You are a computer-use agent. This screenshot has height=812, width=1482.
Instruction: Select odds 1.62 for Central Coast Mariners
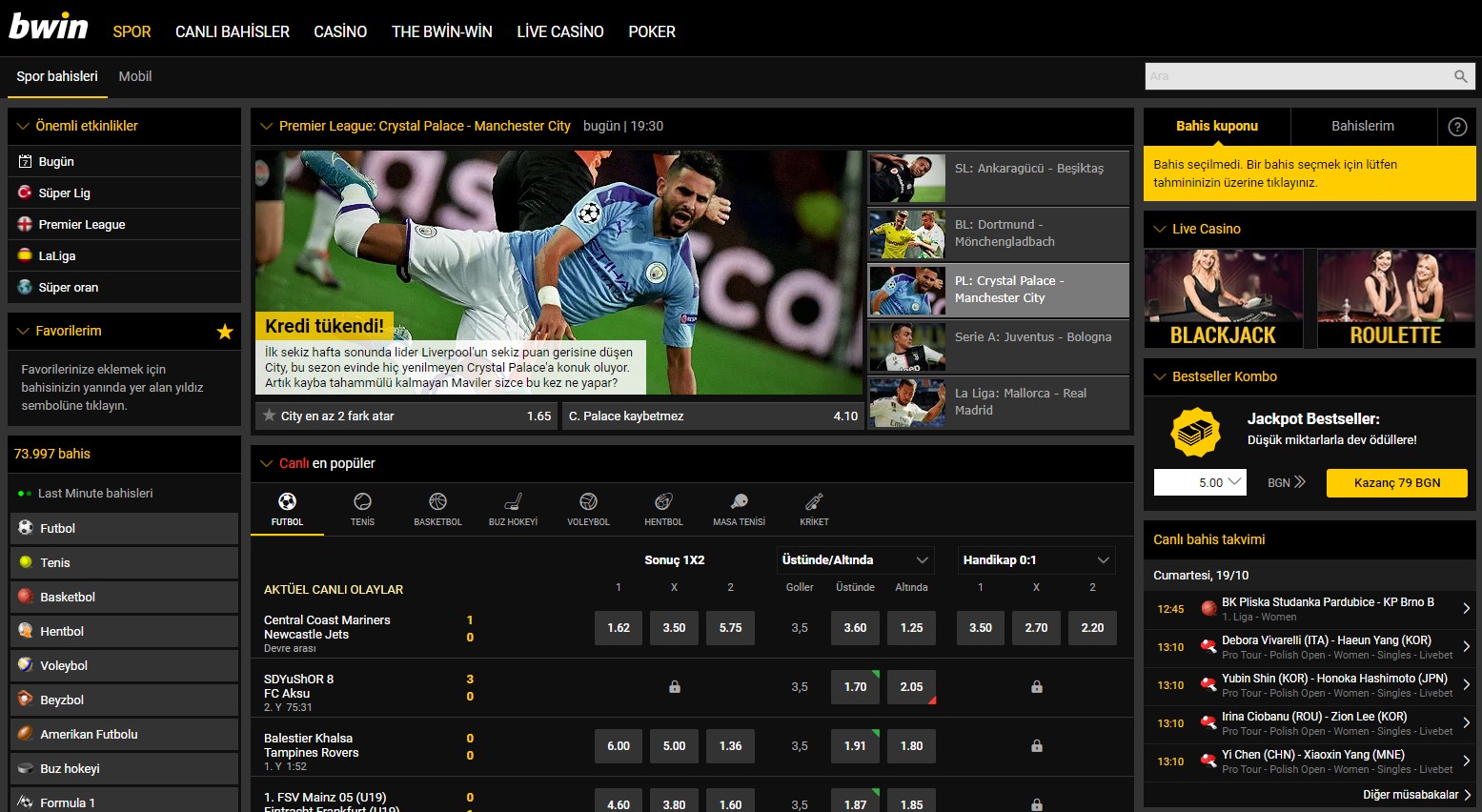point(619,627)
